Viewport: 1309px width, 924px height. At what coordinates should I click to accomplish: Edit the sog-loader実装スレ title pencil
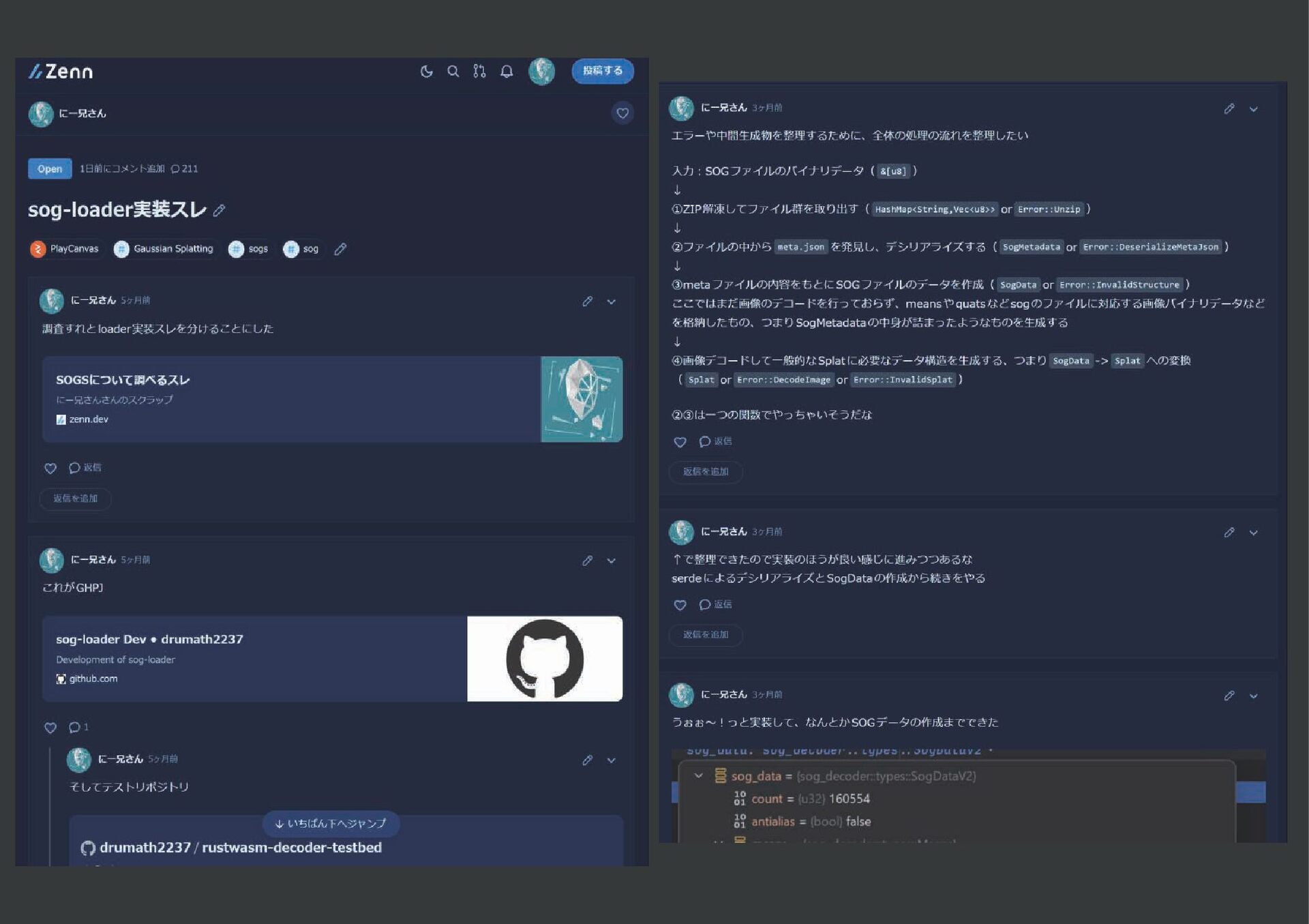[x=219, y=211]
